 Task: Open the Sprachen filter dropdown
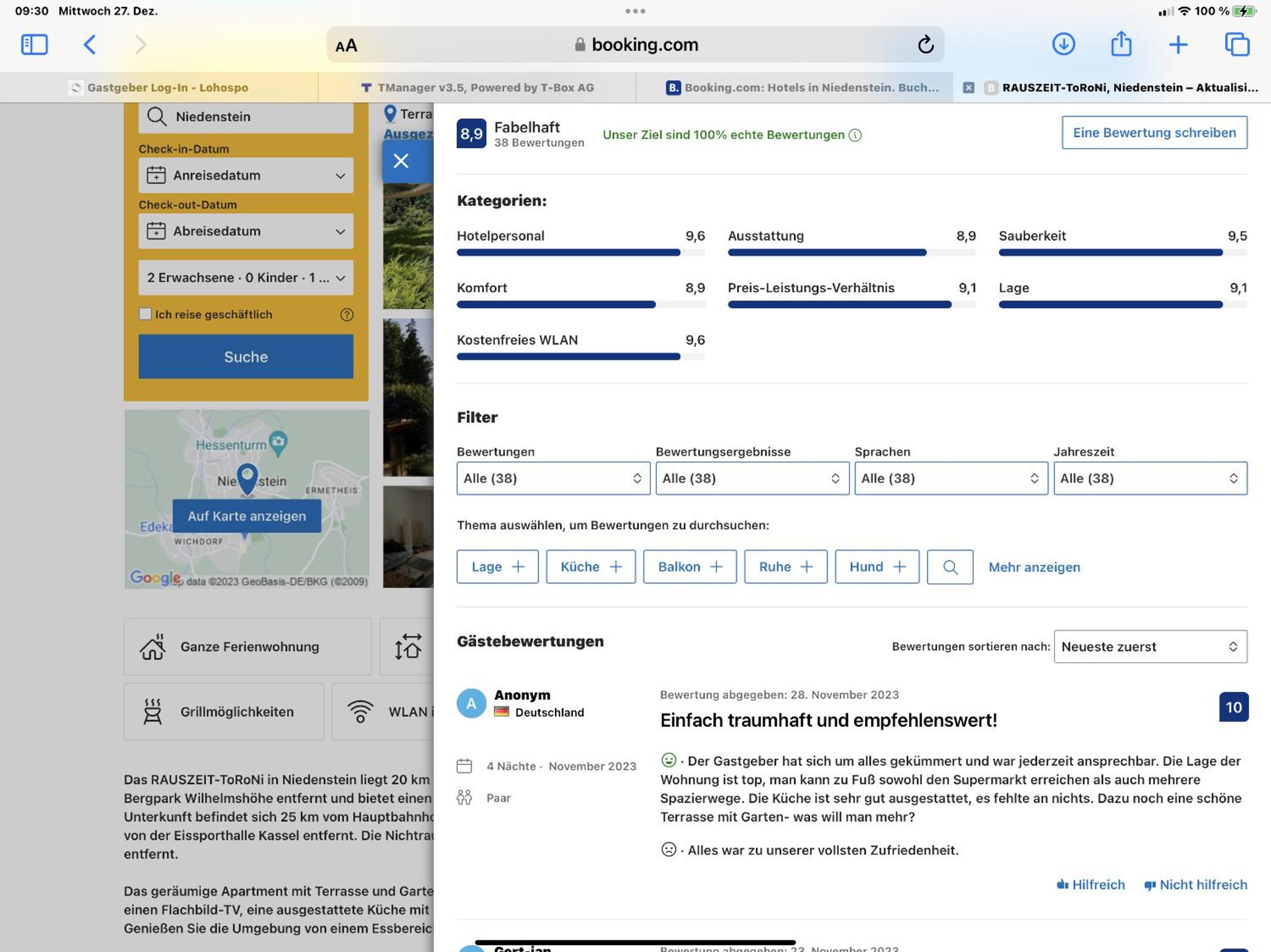(951, 478)
